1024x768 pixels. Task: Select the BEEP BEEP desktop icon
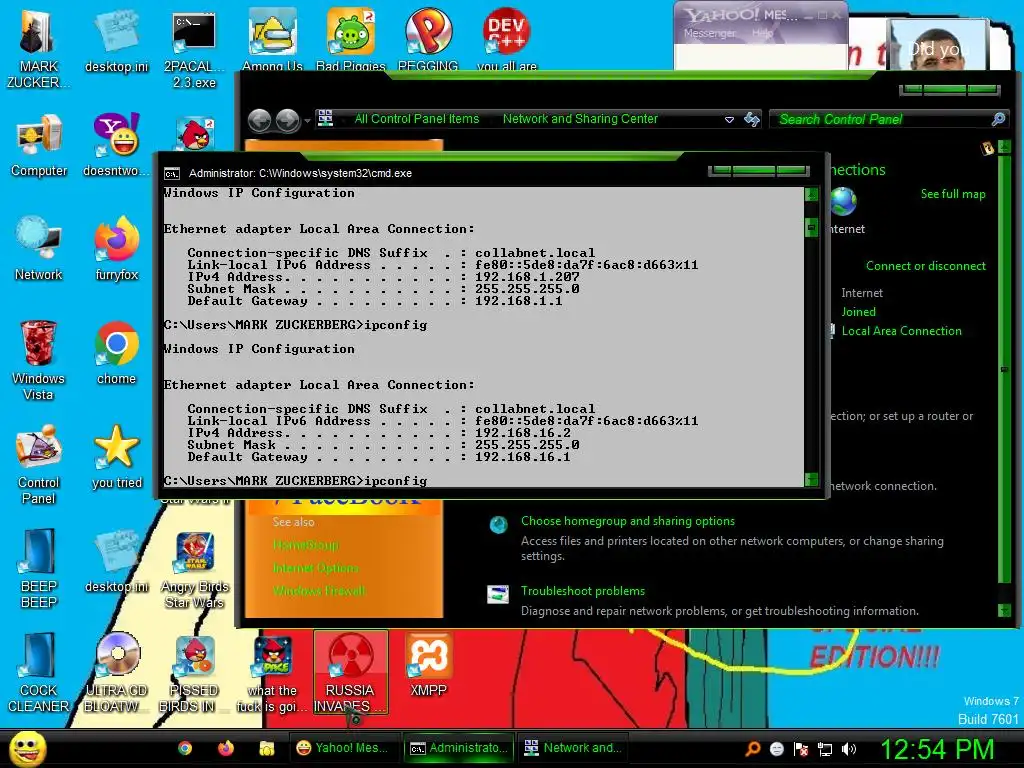[39, 568]
